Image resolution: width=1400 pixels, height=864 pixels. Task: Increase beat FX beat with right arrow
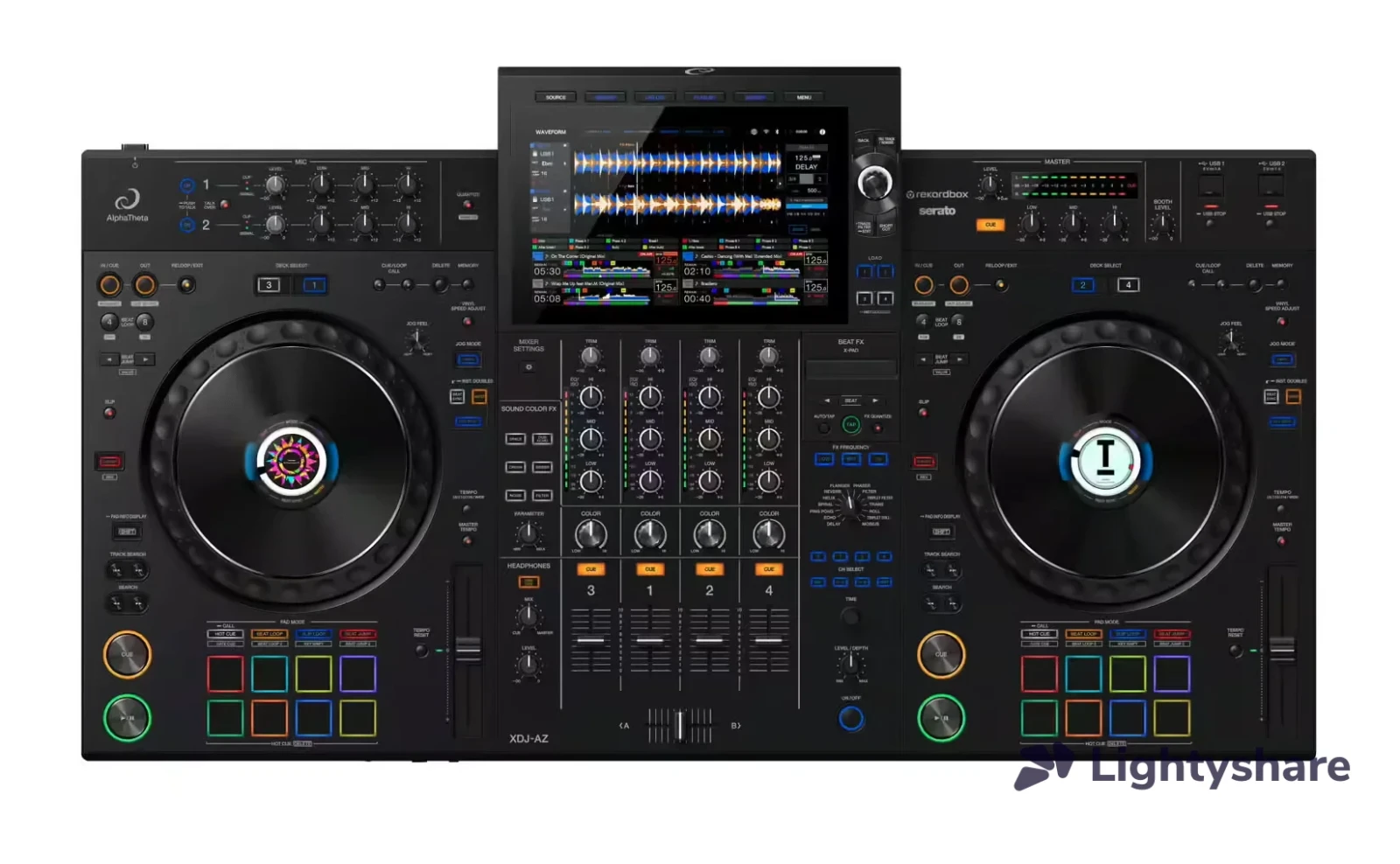[x=875, y=401]
